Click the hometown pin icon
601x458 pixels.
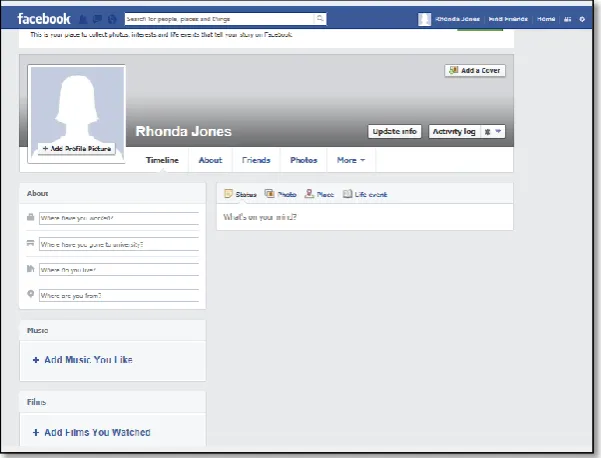pos(31,294)
